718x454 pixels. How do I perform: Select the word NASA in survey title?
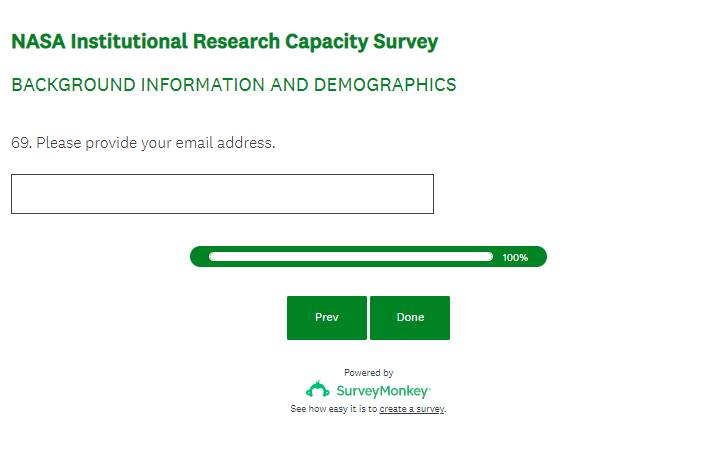click(x=38, y=42)
